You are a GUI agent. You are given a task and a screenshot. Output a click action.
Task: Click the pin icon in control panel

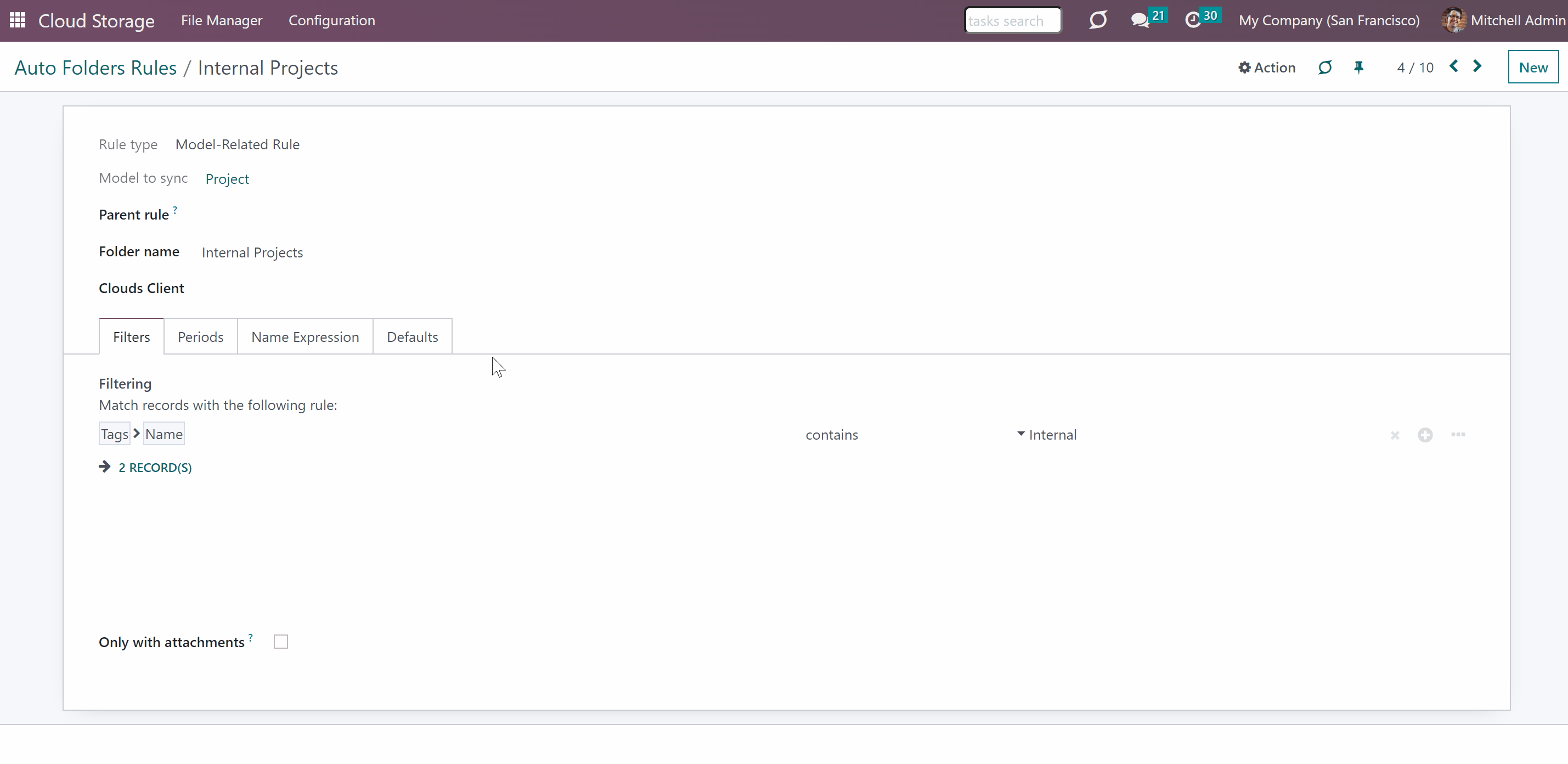point(1358,68)
